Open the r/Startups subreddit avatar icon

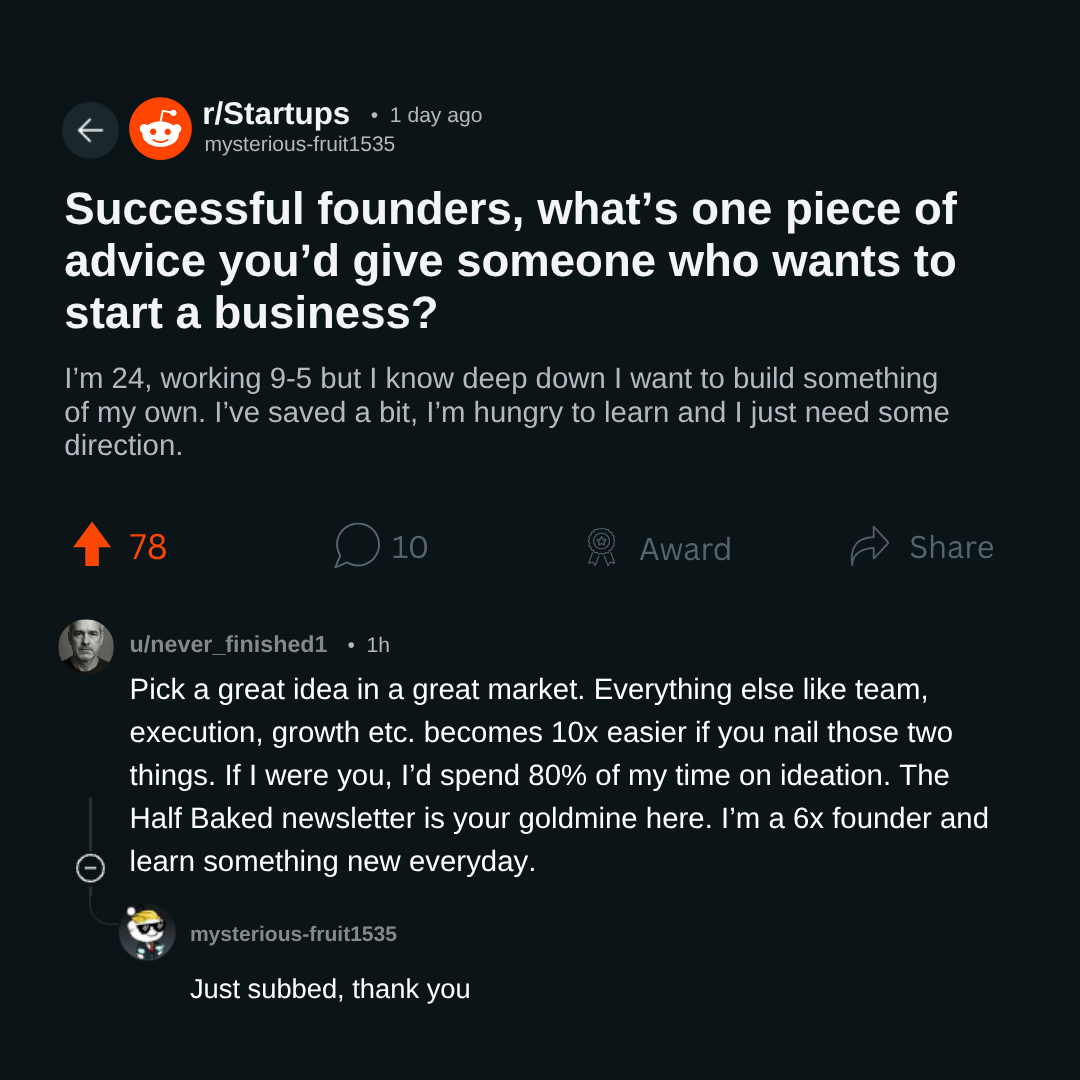(x=160, y=129)
